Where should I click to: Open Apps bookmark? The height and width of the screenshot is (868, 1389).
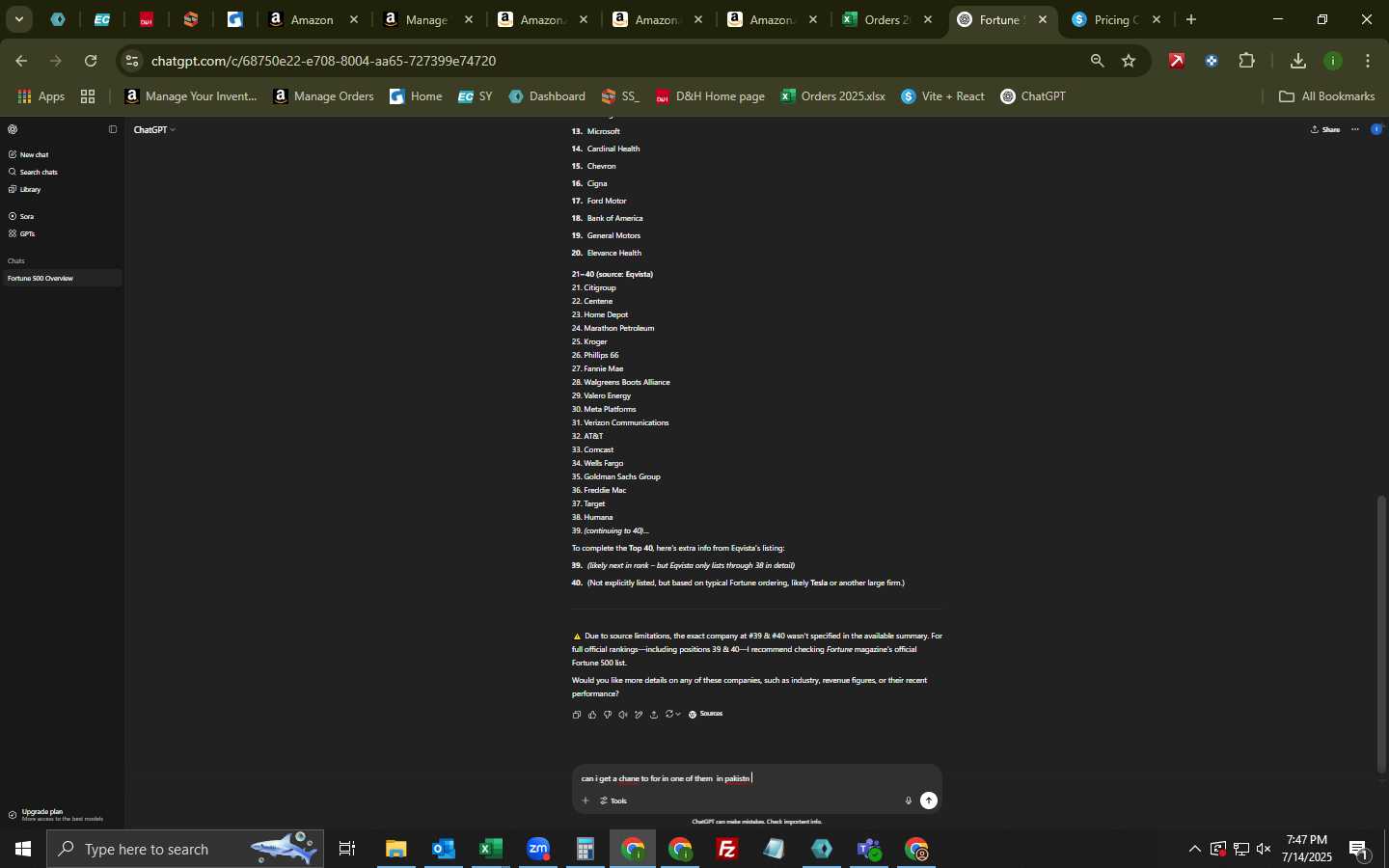click(x=41, y=96)
